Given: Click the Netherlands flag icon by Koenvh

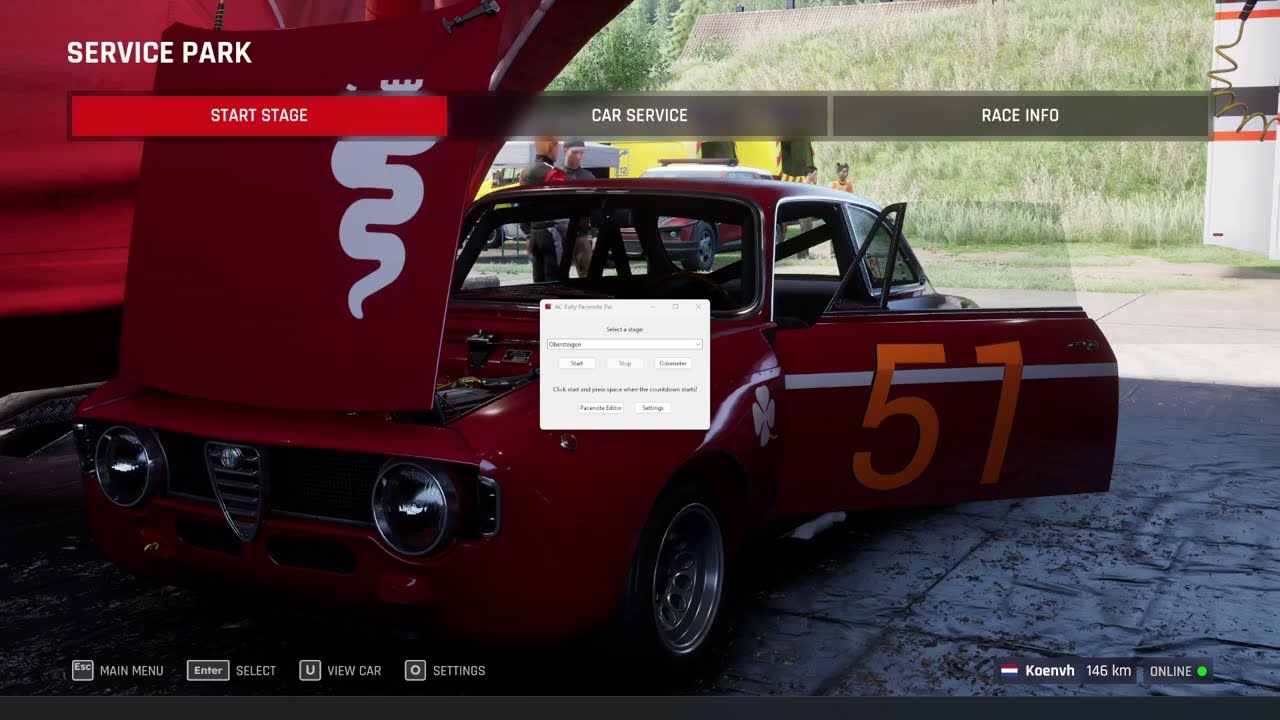Looking at the screenshot, I should (x=1010, y=670).
